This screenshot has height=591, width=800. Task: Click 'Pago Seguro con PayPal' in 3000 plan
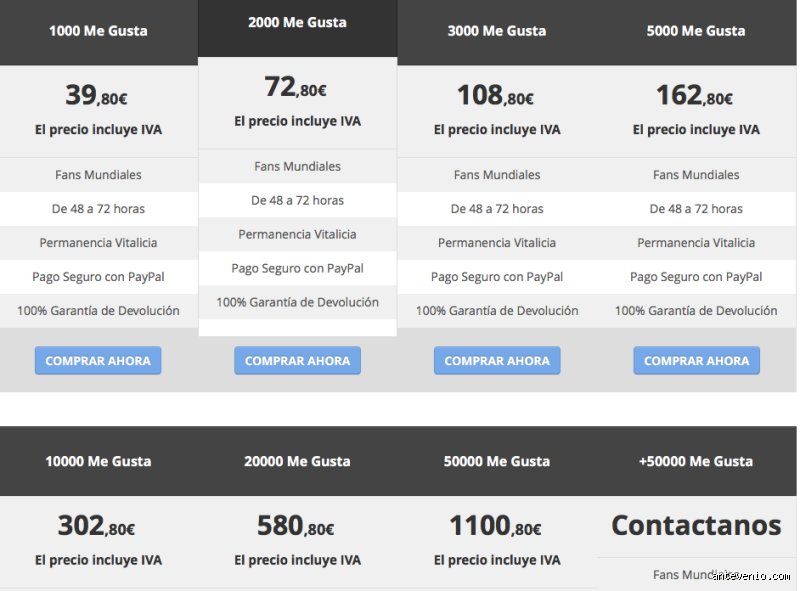497,277
